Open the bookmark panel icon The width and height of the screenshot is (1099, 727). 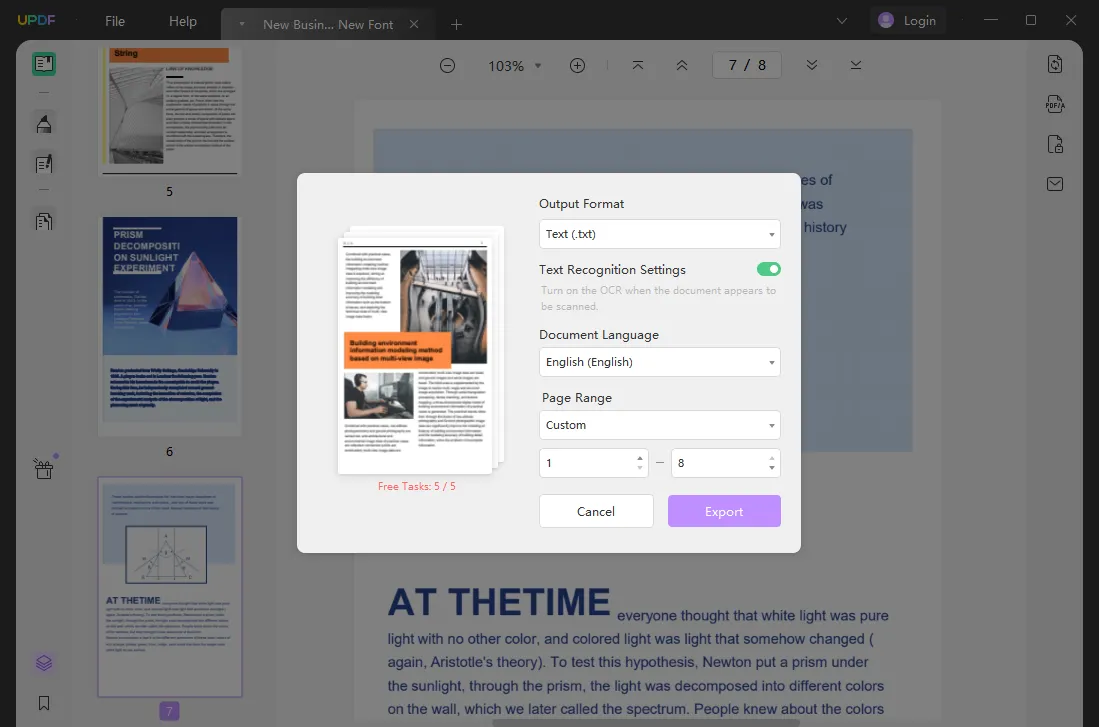coord(44,703)
